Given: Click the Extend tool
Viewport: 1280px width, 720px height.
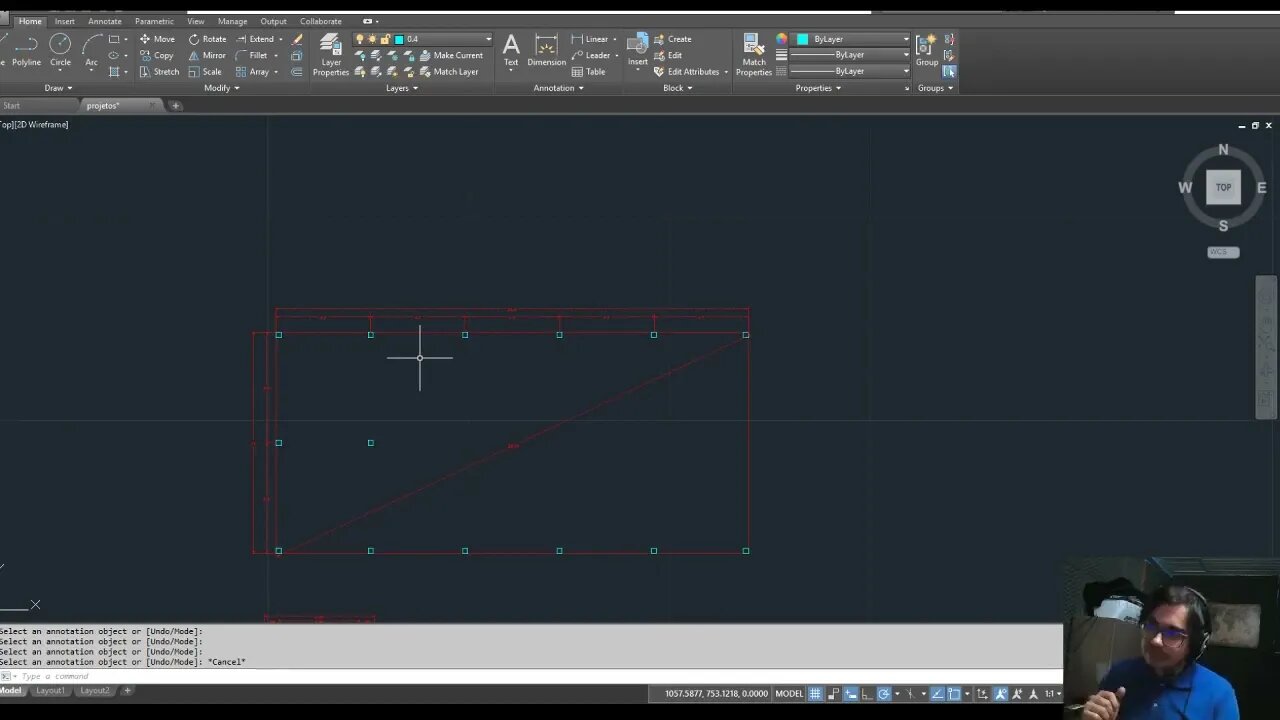Looking at the screenshot, I should pos(255,39).
